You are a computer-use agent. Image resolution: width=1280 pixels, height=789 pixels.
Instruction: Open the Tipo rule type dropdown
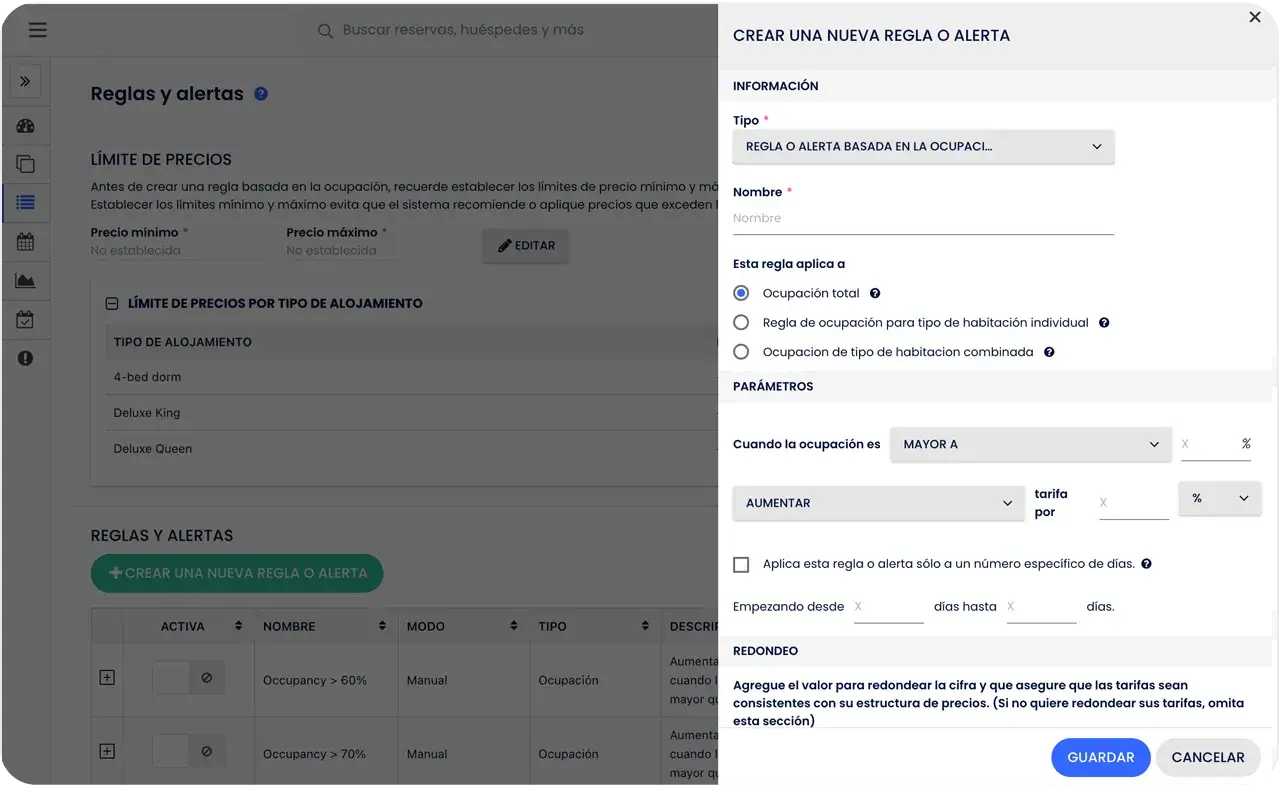[x=923, y=147]
